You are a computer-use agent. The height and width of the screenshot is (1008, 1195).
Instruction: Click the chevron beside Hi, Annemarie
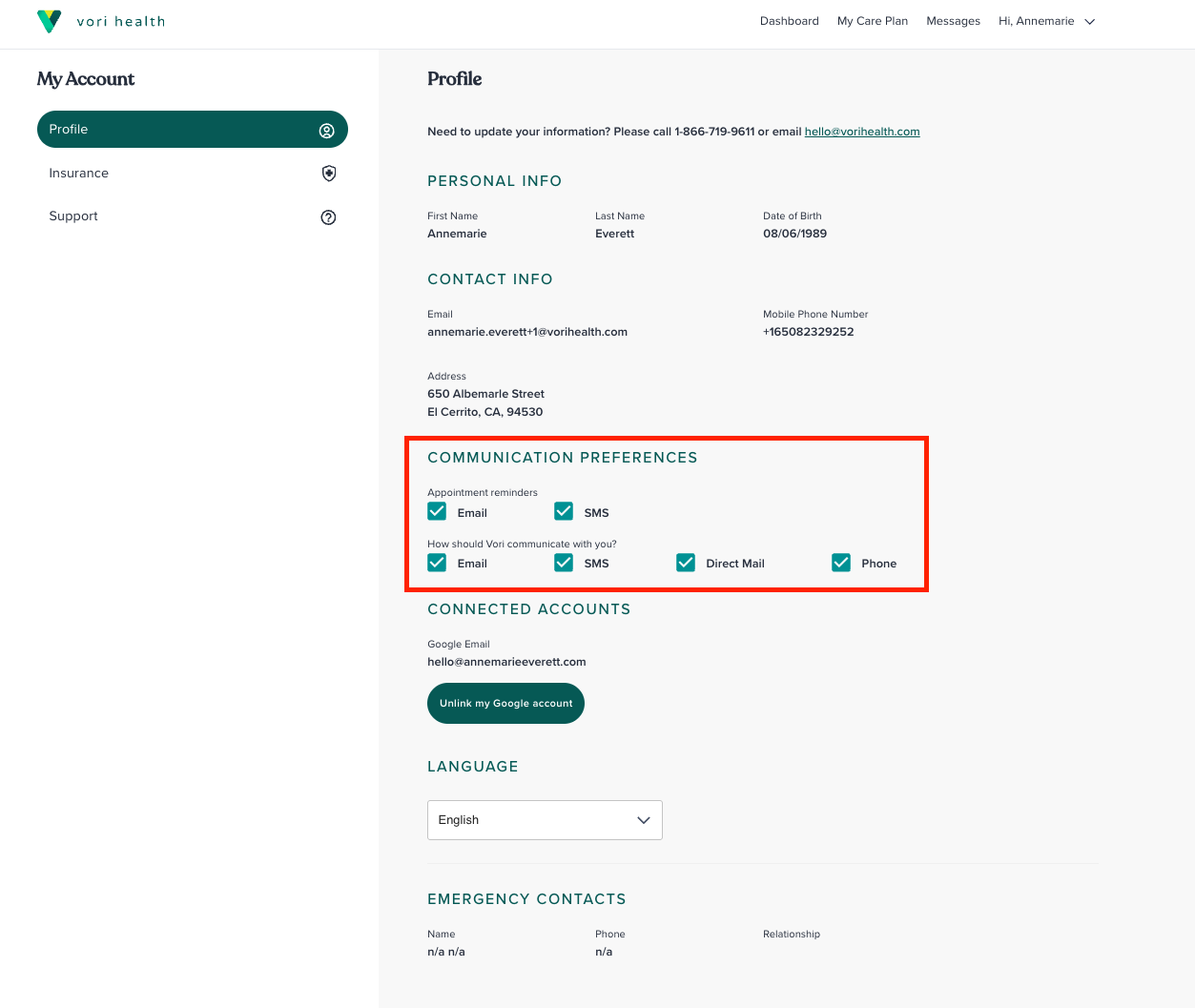[x=1090, y=22]
